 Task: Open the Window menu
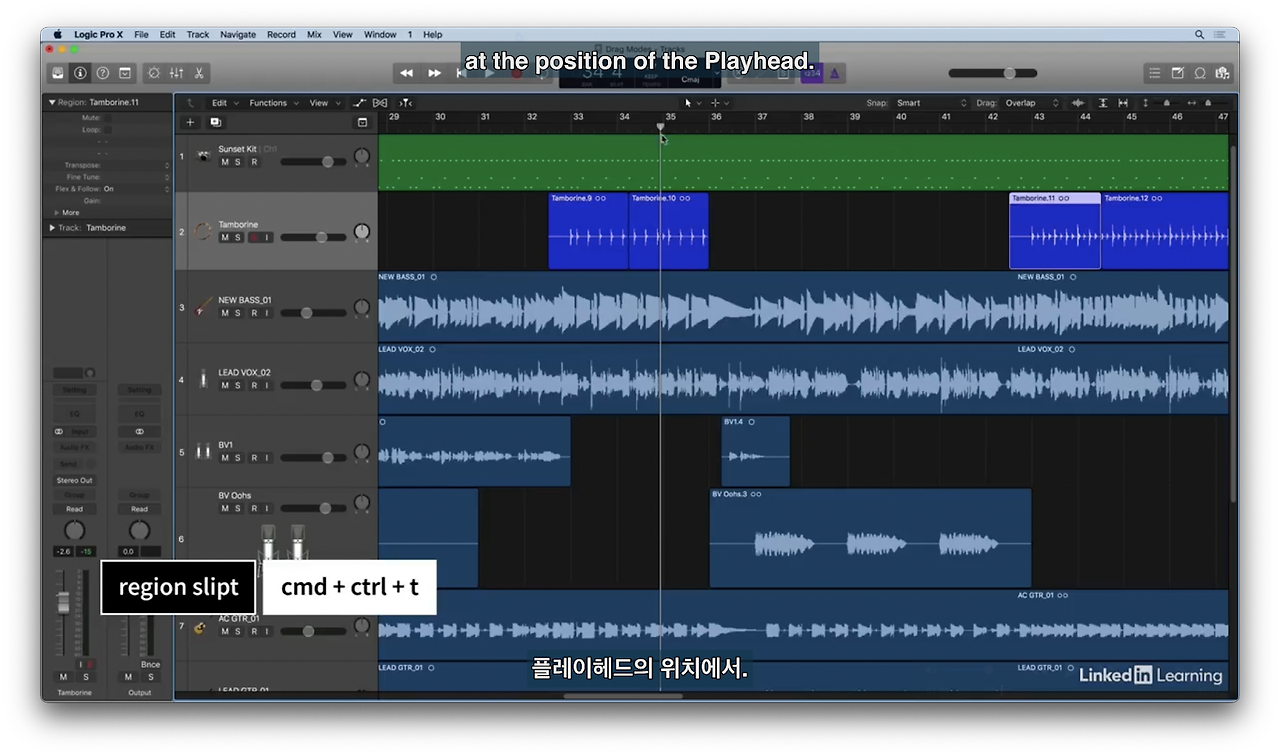[380, 34]
